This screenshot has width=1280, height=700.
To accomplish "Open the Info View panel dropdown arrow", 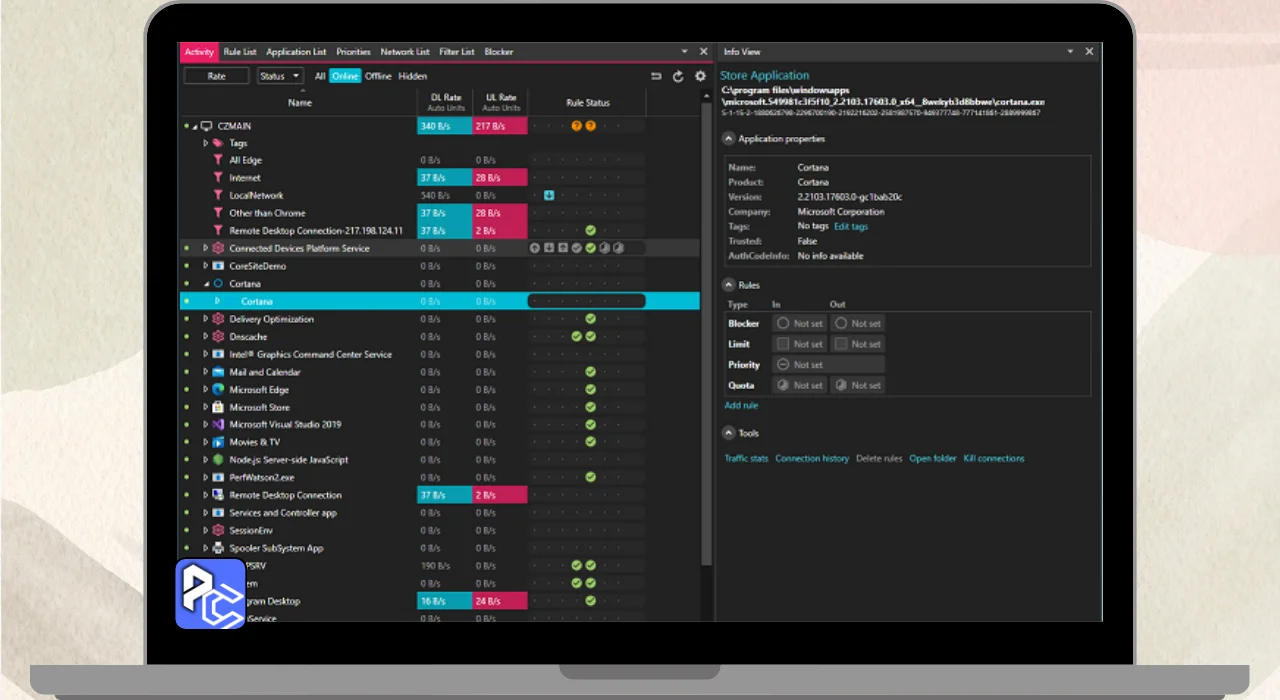I will (1070, 52).
